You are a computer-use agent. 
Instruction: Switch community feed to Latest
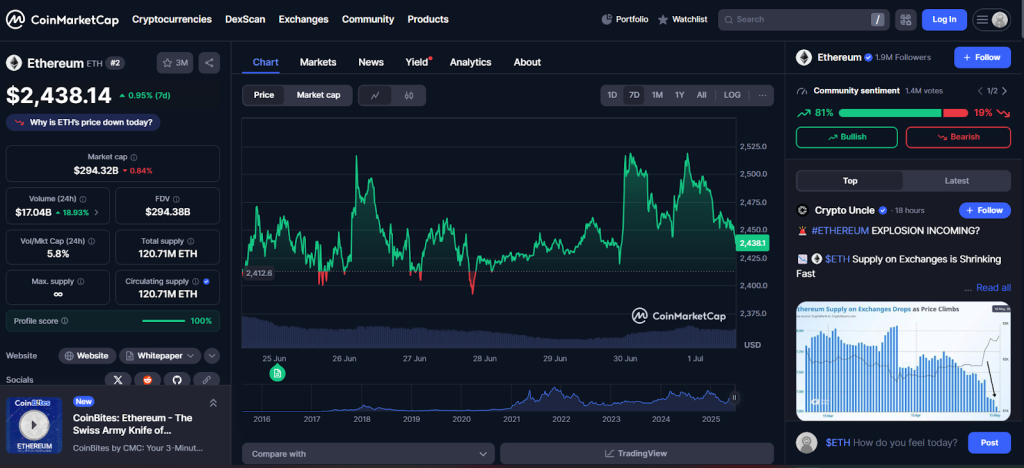coord(957,181)
